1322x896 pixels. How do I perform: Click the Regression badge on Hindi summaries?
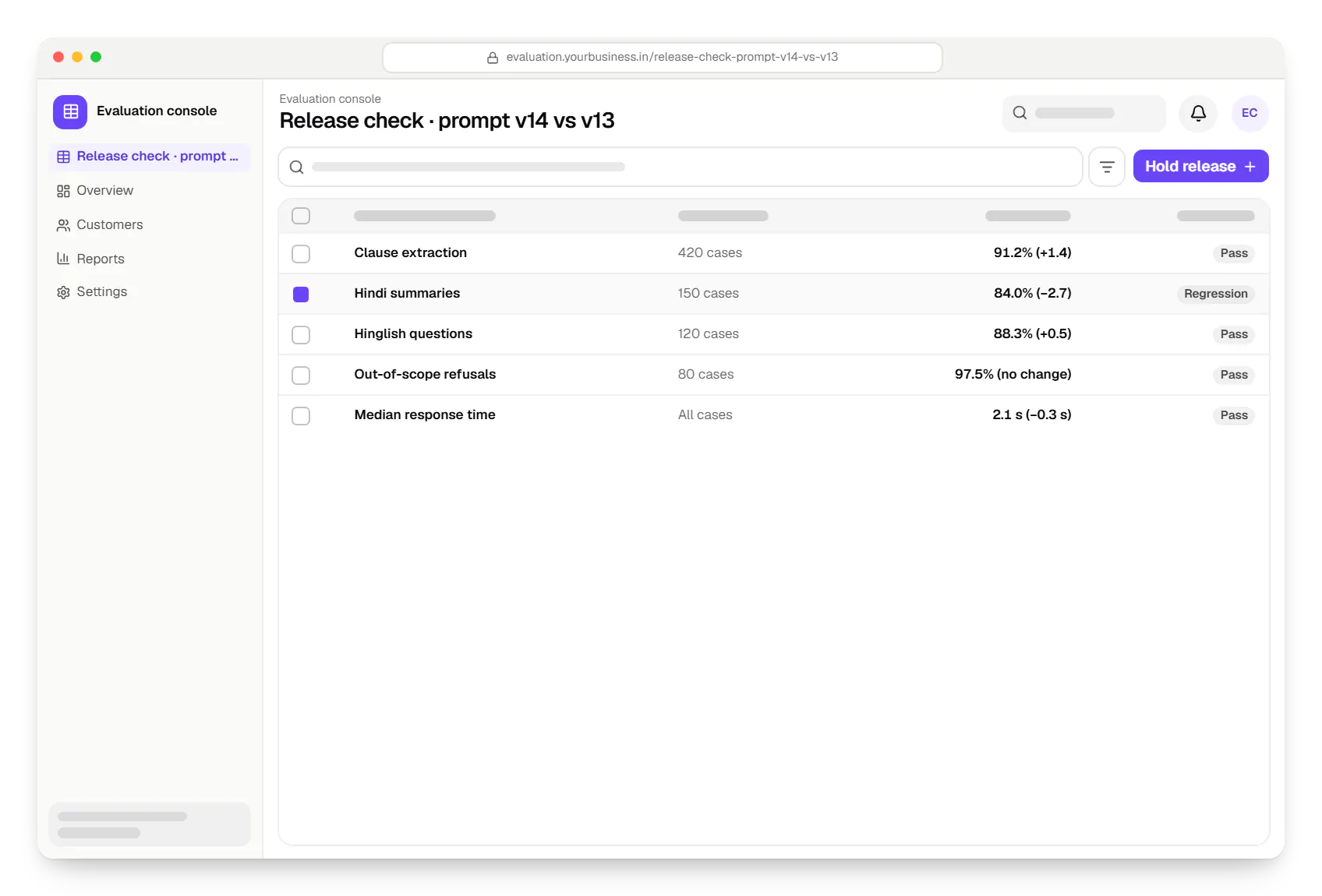point(1215,294)
